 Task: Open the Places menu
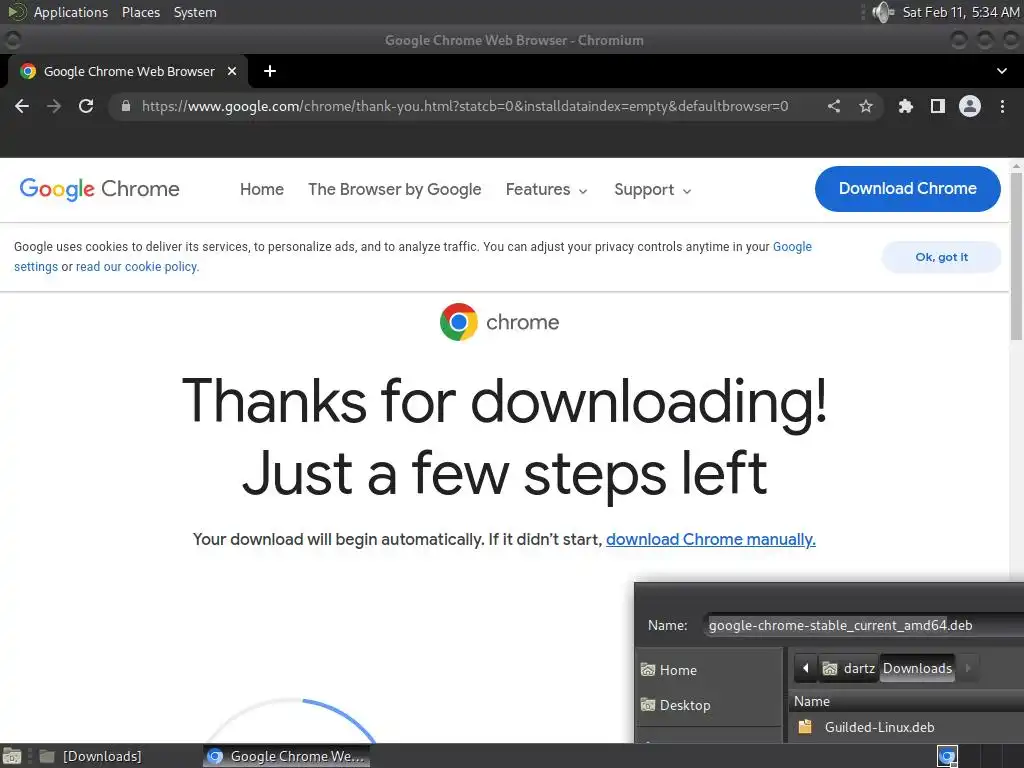tap(140, 12)
